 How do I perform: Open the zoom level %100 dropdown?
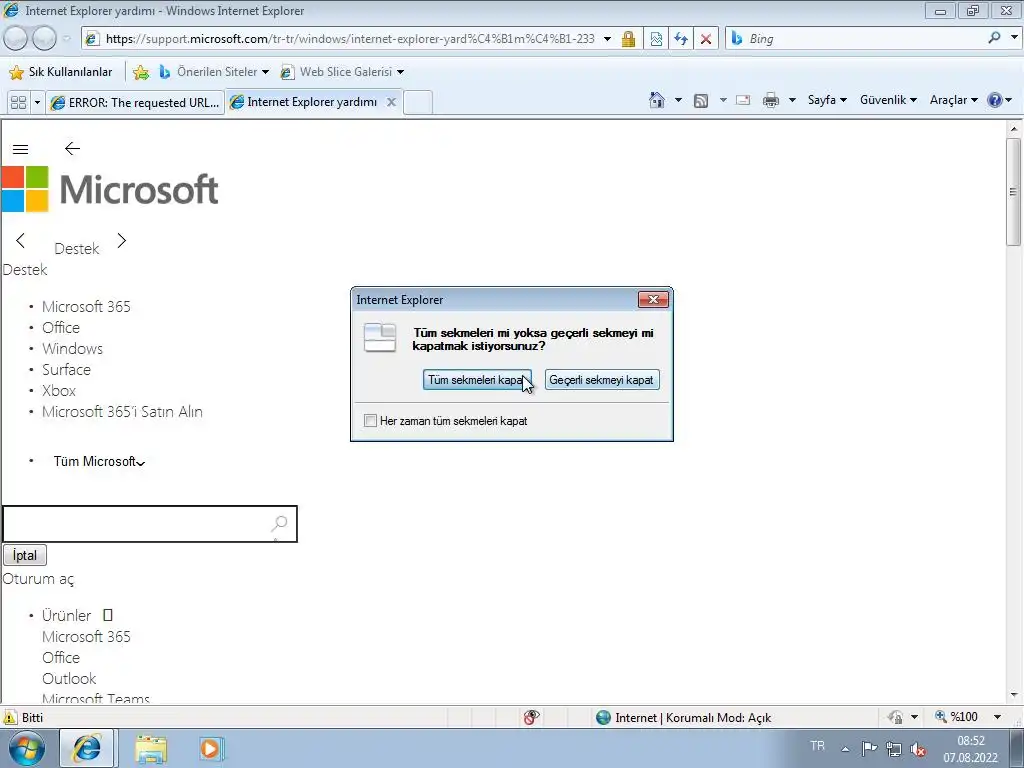tap(997, 717)
